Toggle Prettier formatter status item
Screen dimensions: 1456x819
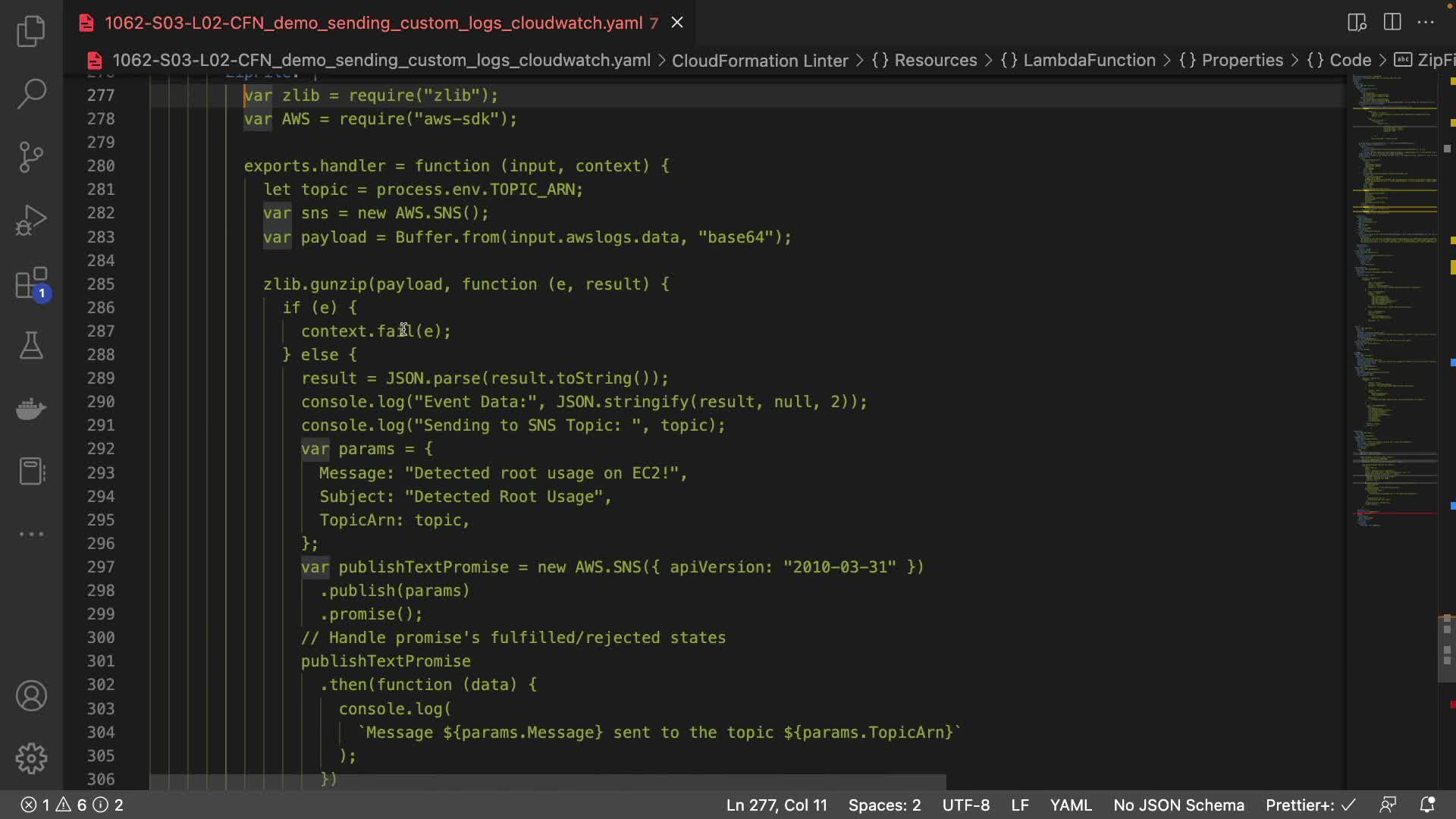coord(1310,805)
